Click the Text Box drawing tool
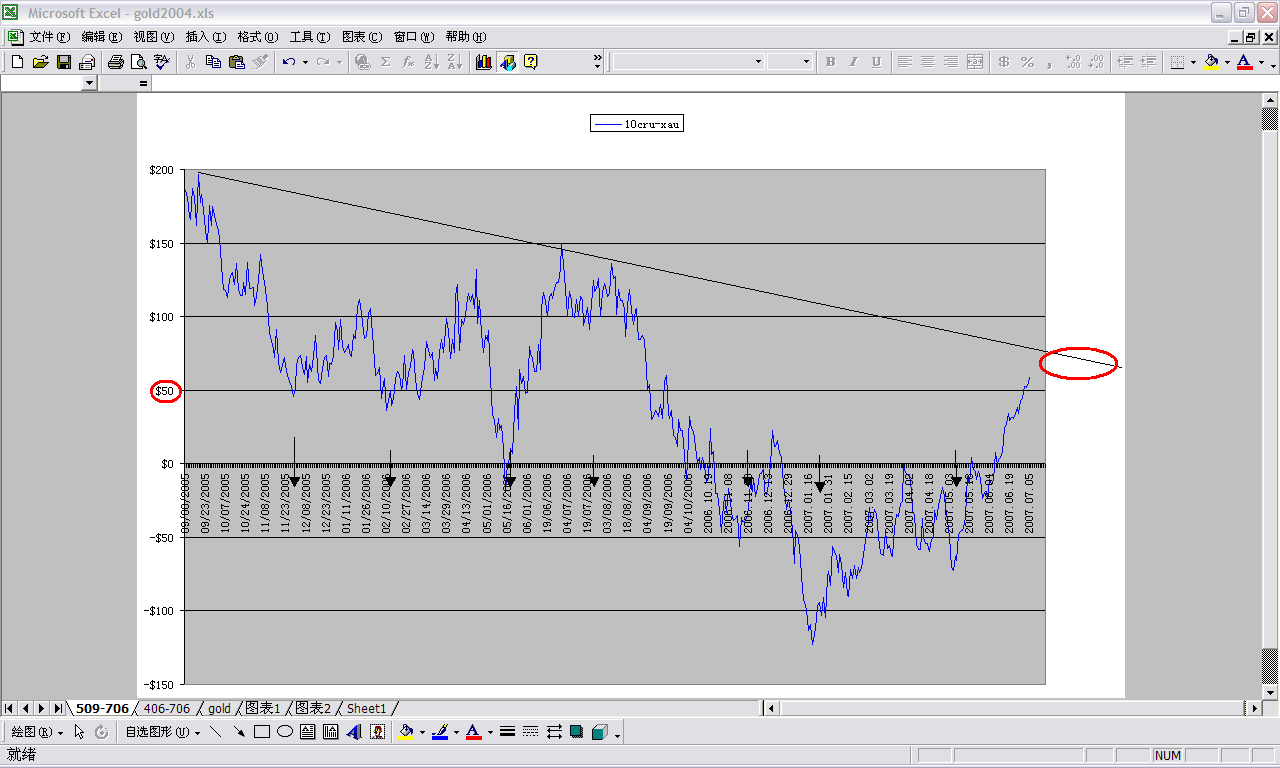 308,732
